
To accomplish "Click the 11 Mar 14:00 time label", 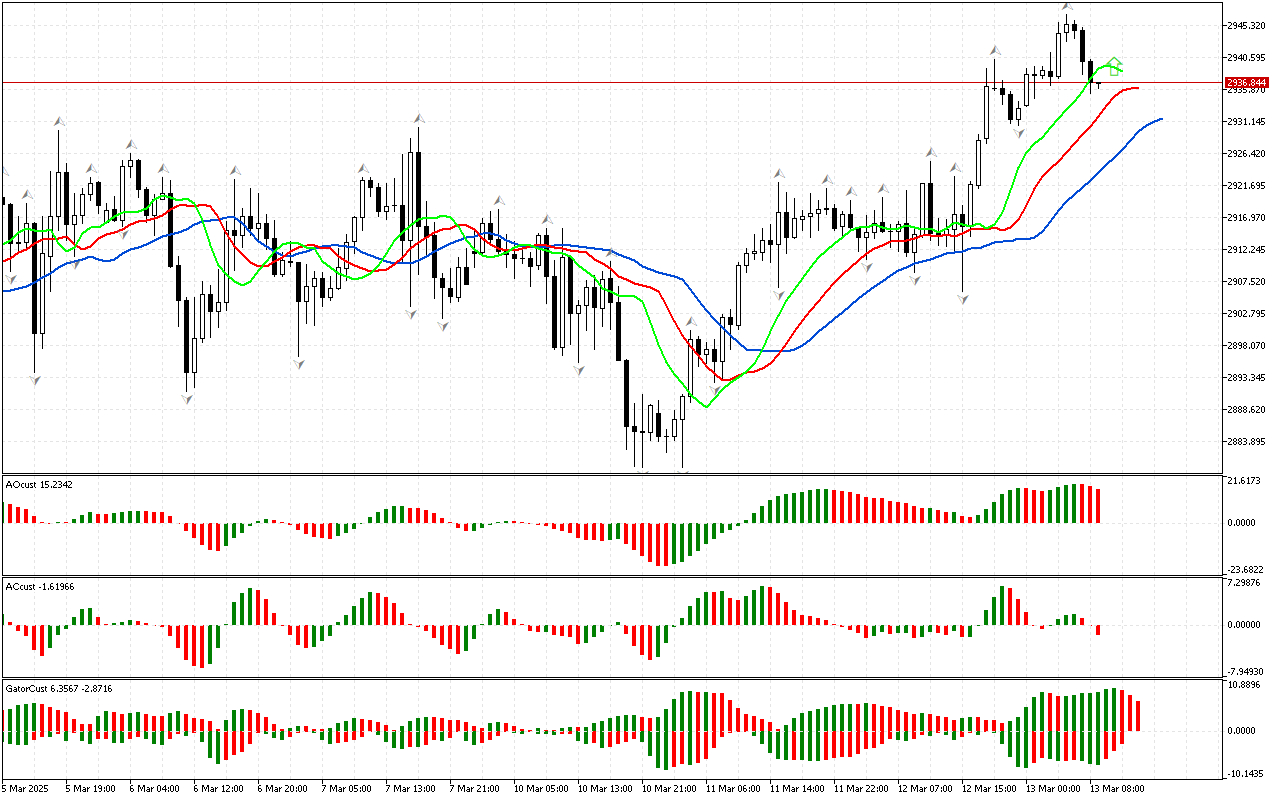I will [797, 789].
